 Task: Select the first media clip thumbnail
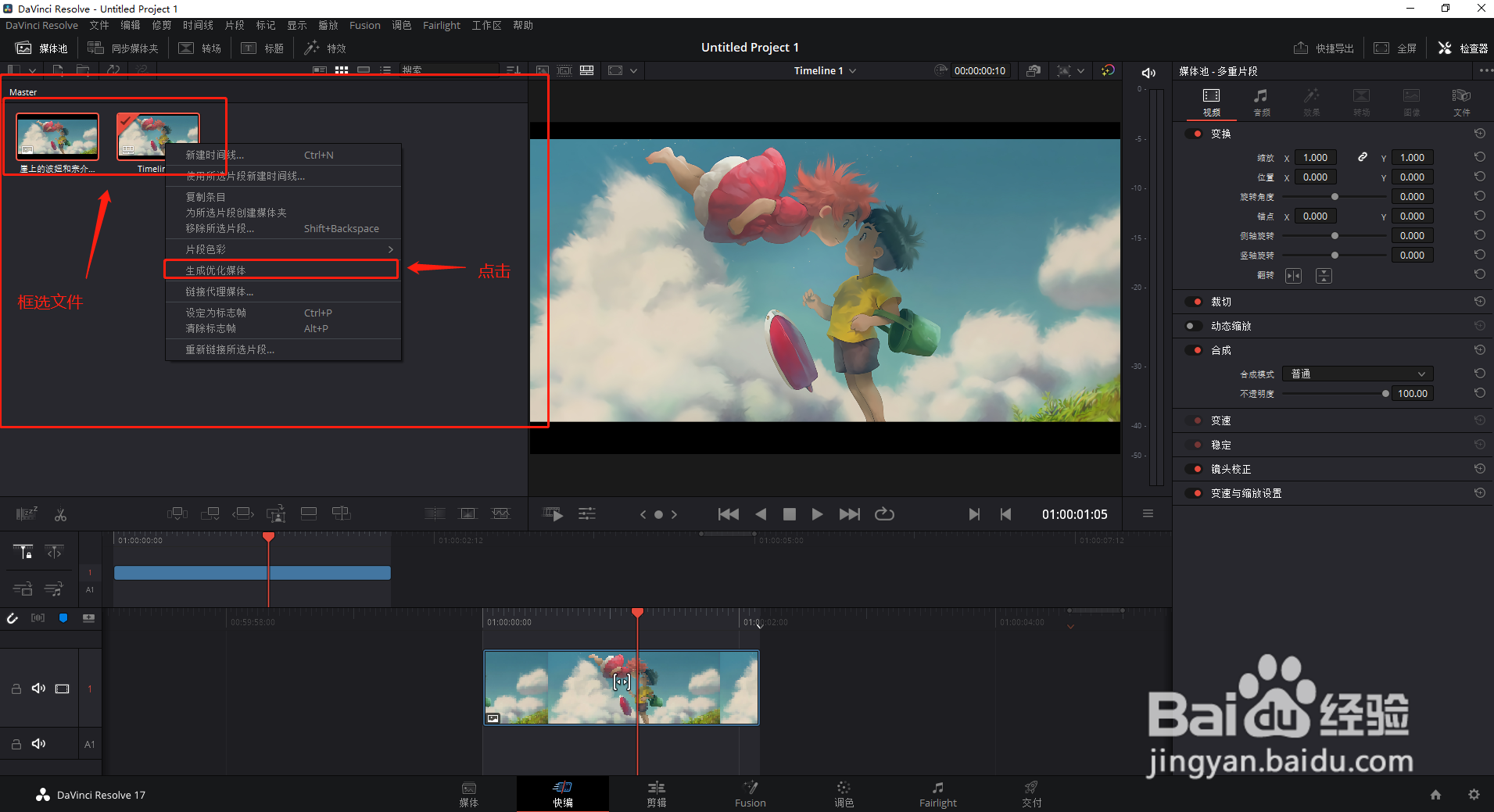tap(58, 137)
